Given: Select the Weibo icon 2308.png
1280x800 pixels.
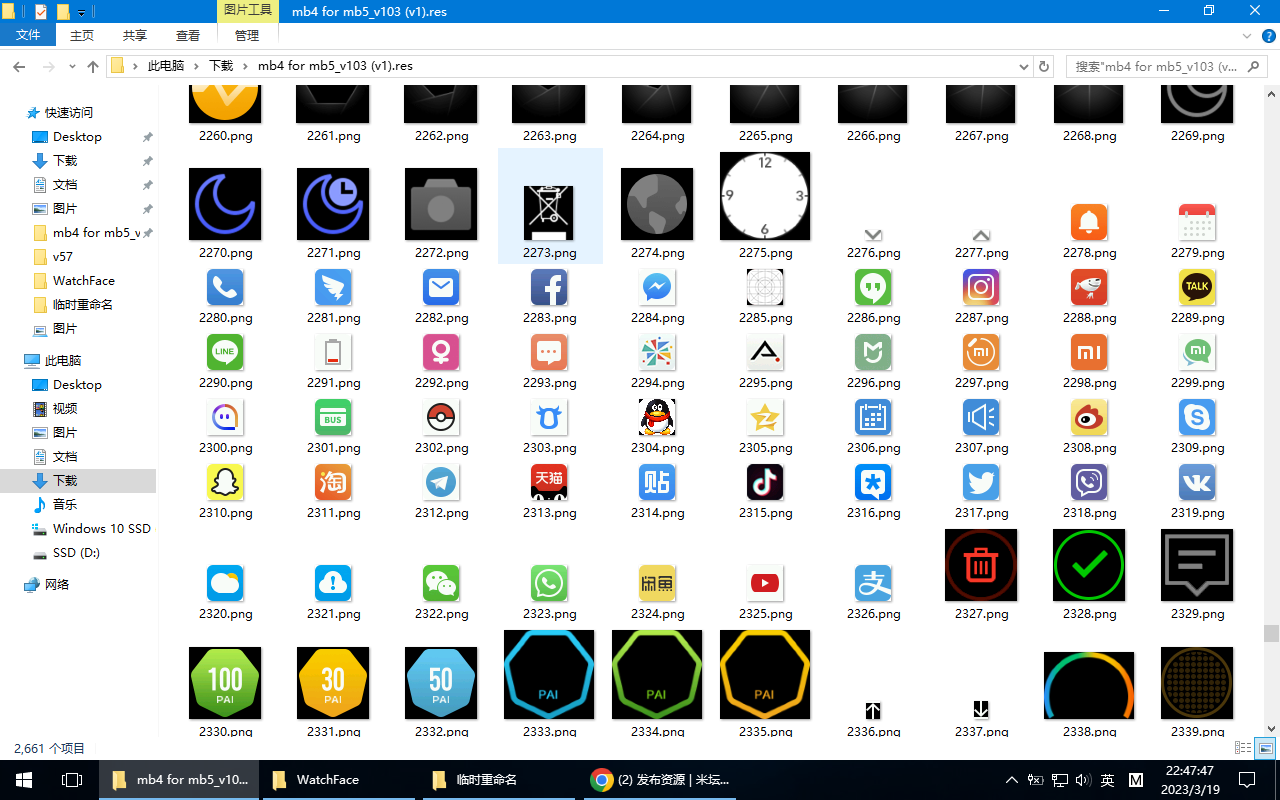Looking at the screenshot, I should pos(1089,417).
